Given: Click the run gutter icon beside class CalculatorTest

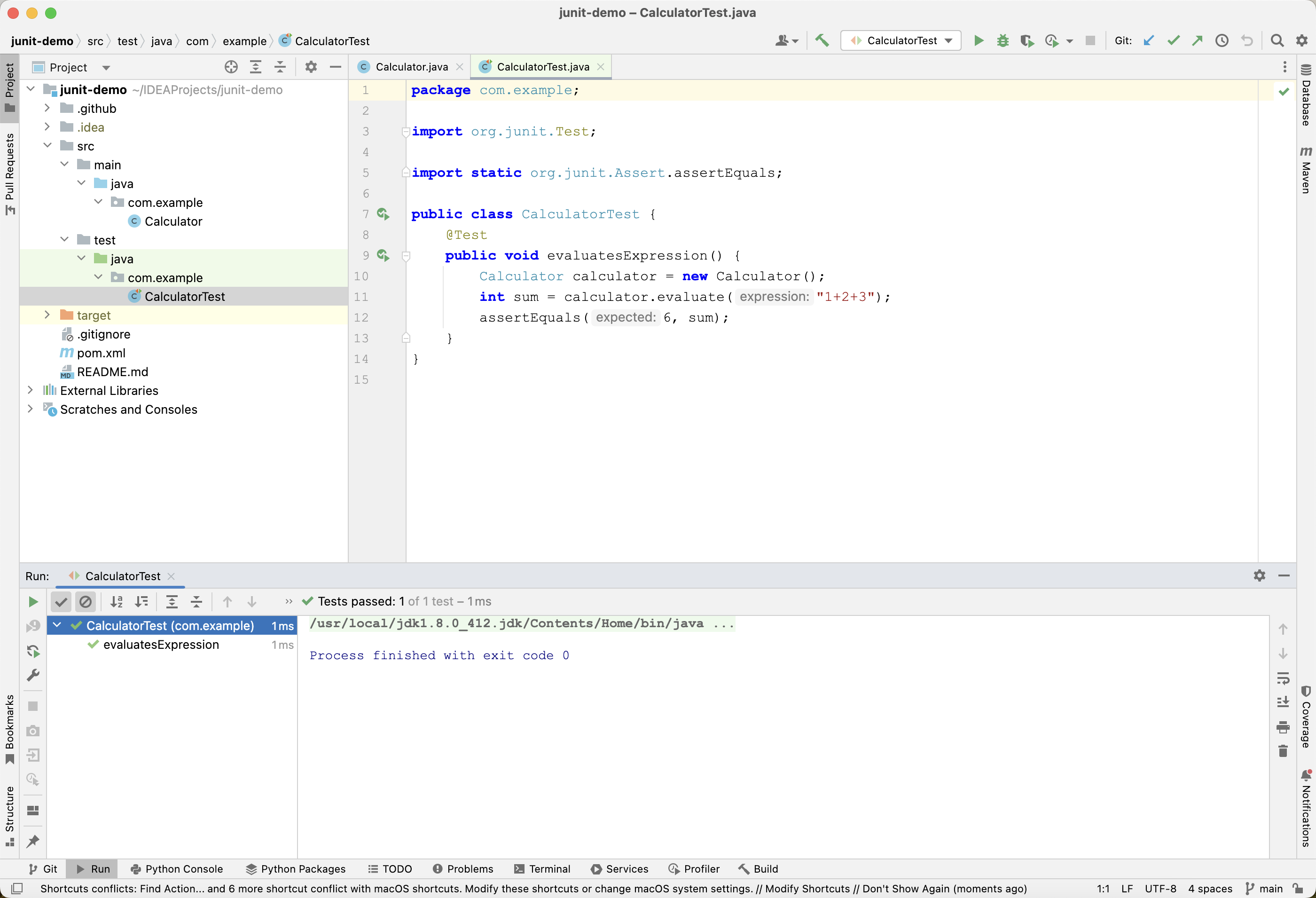Looking at the screenshot, I should tap(384, 214).
